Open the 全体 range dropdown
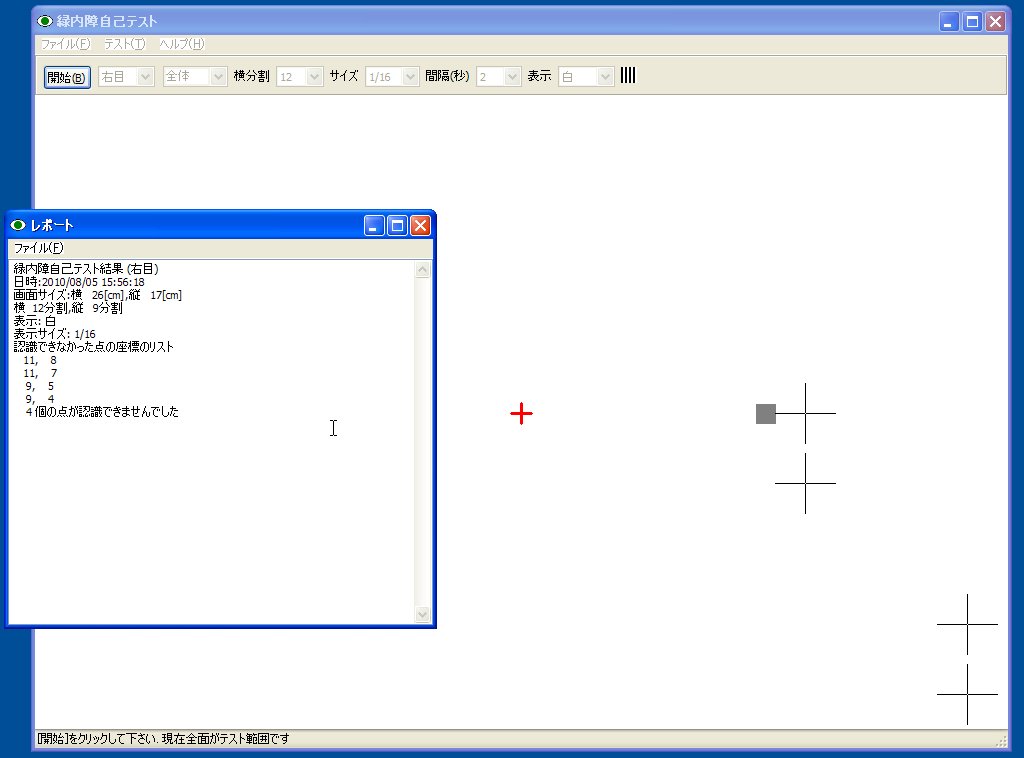Screen dimensions: 1024x758 click(195, 76)
